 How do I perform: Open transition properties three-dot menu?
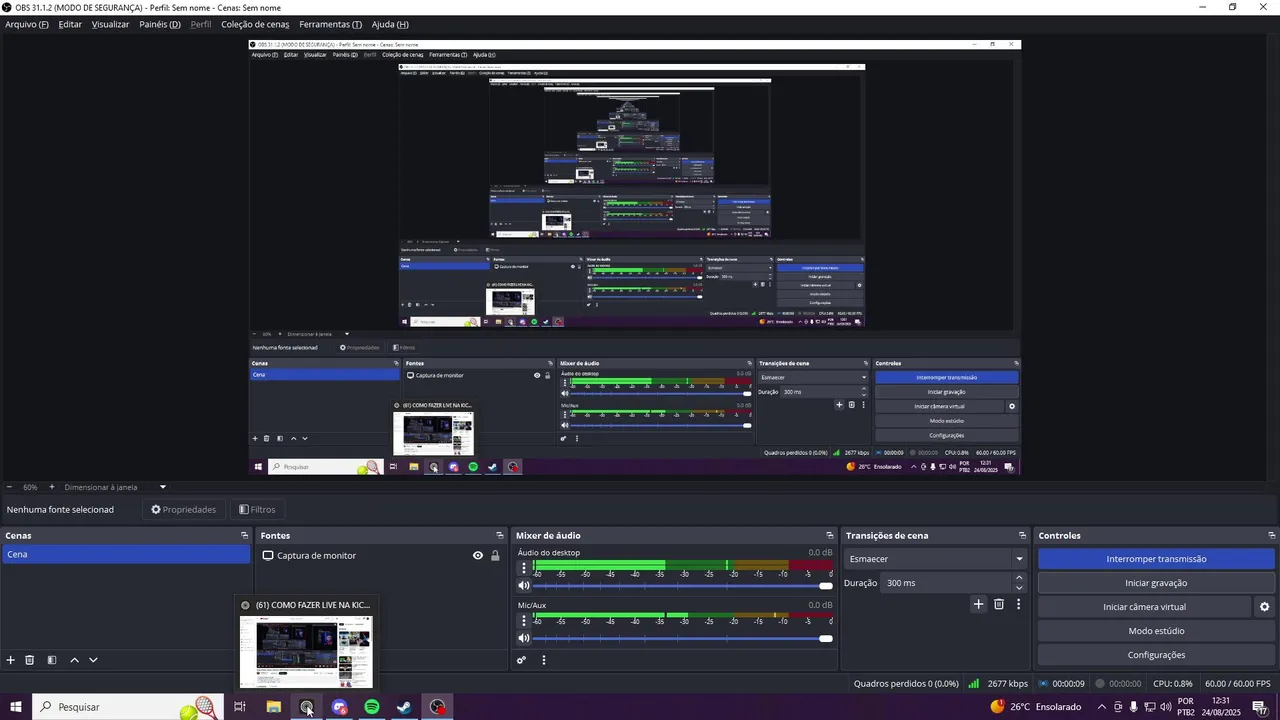pyautogui.click(x=1018, y=604)
